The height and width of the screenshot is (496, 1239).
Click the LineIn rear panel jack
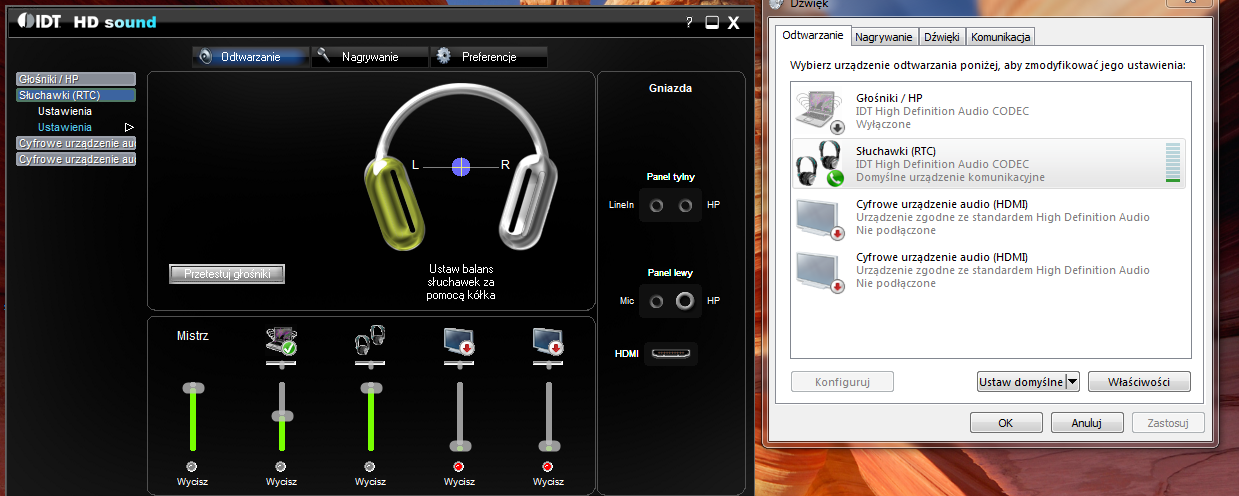pos(656,205)
